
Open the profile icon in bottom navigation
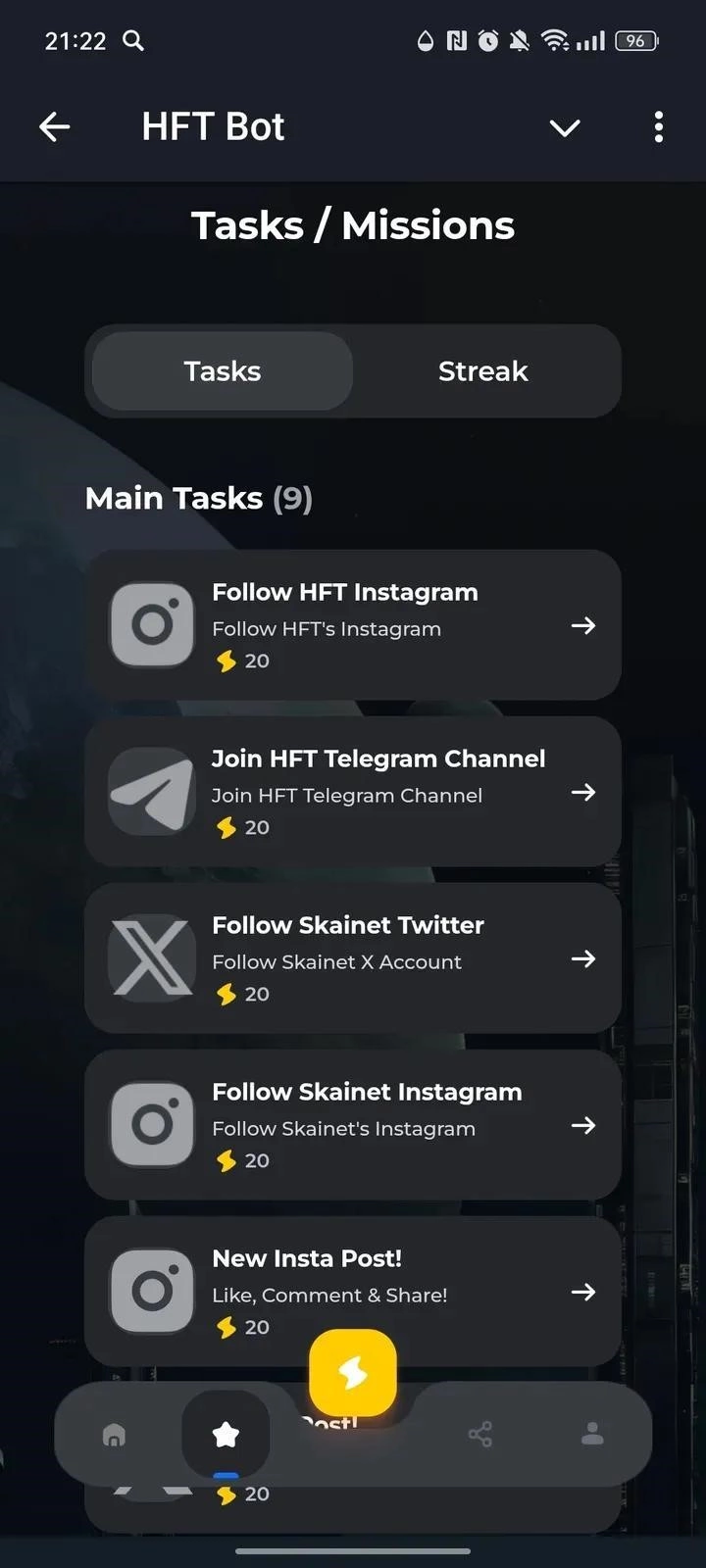592,1435
